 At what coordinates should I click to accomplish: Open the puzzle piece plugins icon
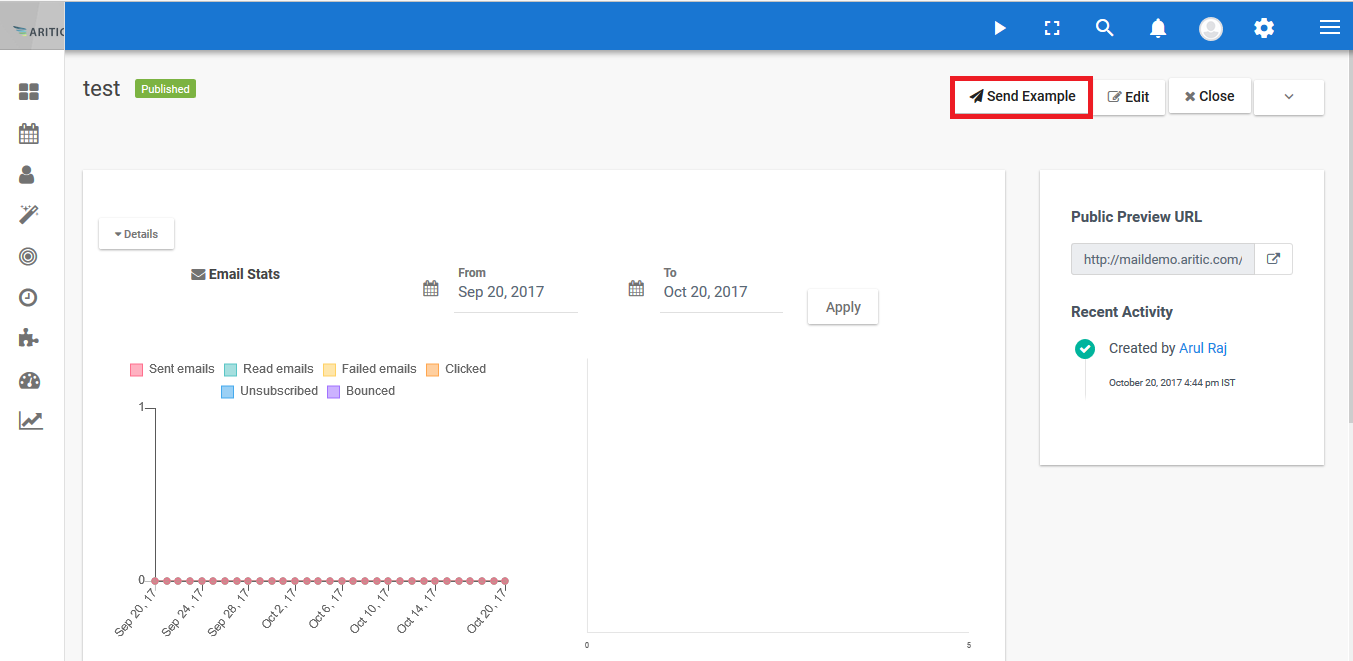[x=29, y=338]
